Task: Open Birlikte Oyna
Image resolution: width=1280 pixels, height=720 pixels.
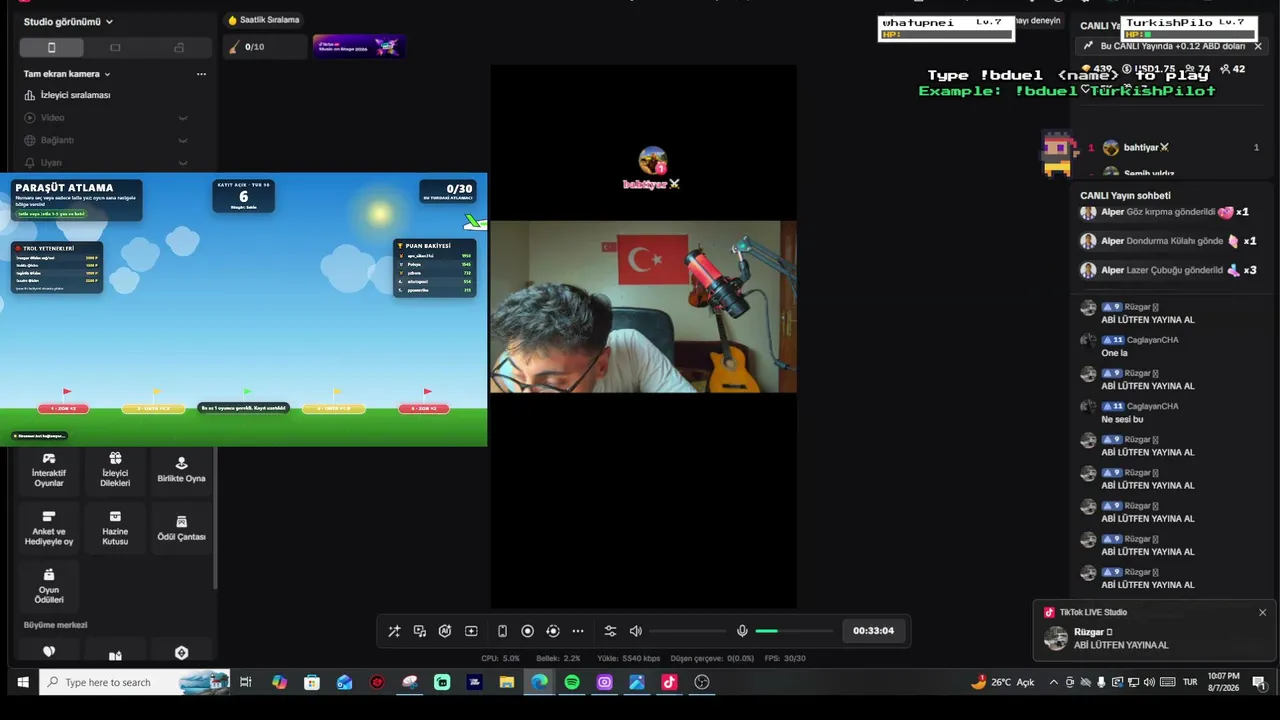Action: click(181, 470)
